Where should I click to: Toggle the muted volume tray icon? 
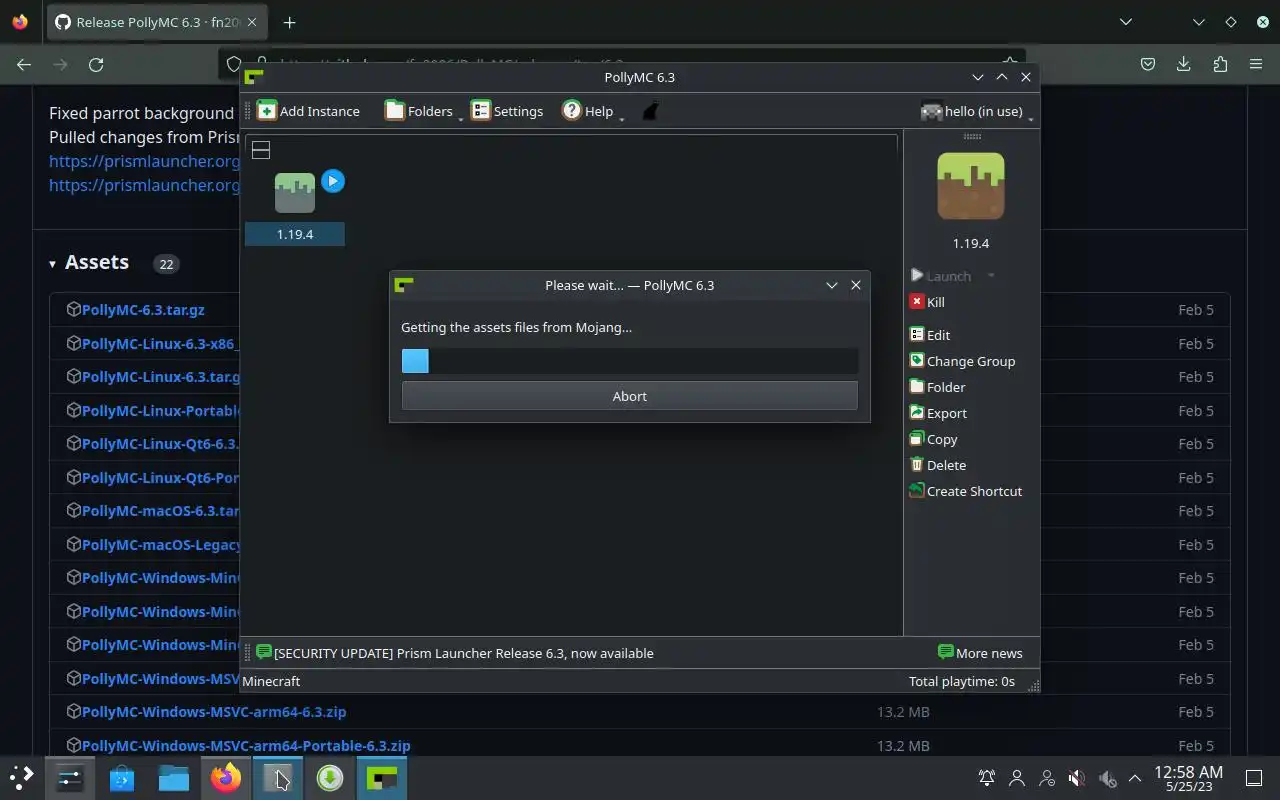[1077, 778]
